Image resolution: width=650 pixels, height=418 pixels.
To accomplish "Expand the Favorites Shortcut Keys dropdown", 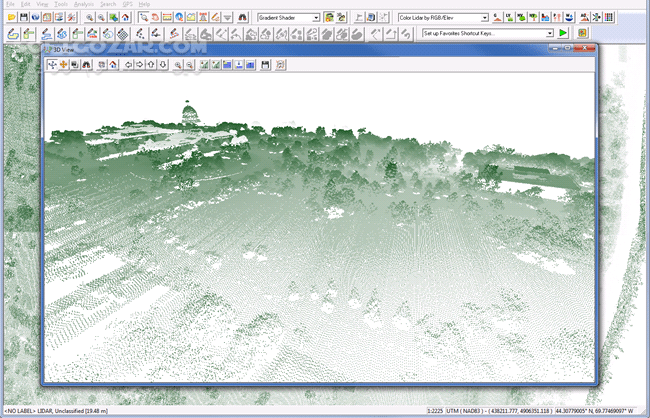I will pyautogui.click(x=549, y=33).
